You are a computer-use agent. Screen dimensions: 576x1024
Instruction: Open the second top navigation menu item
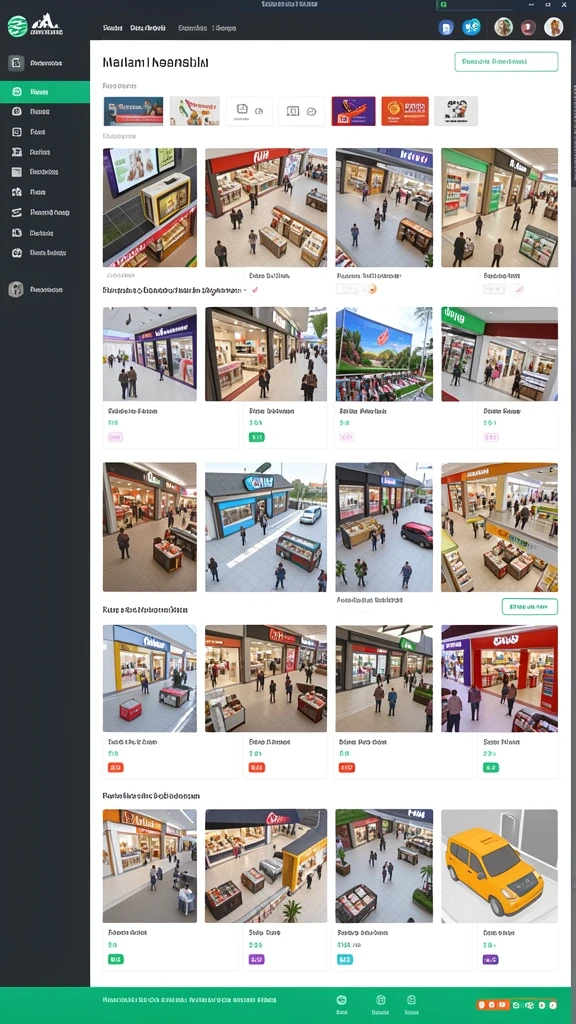point(147,28)
